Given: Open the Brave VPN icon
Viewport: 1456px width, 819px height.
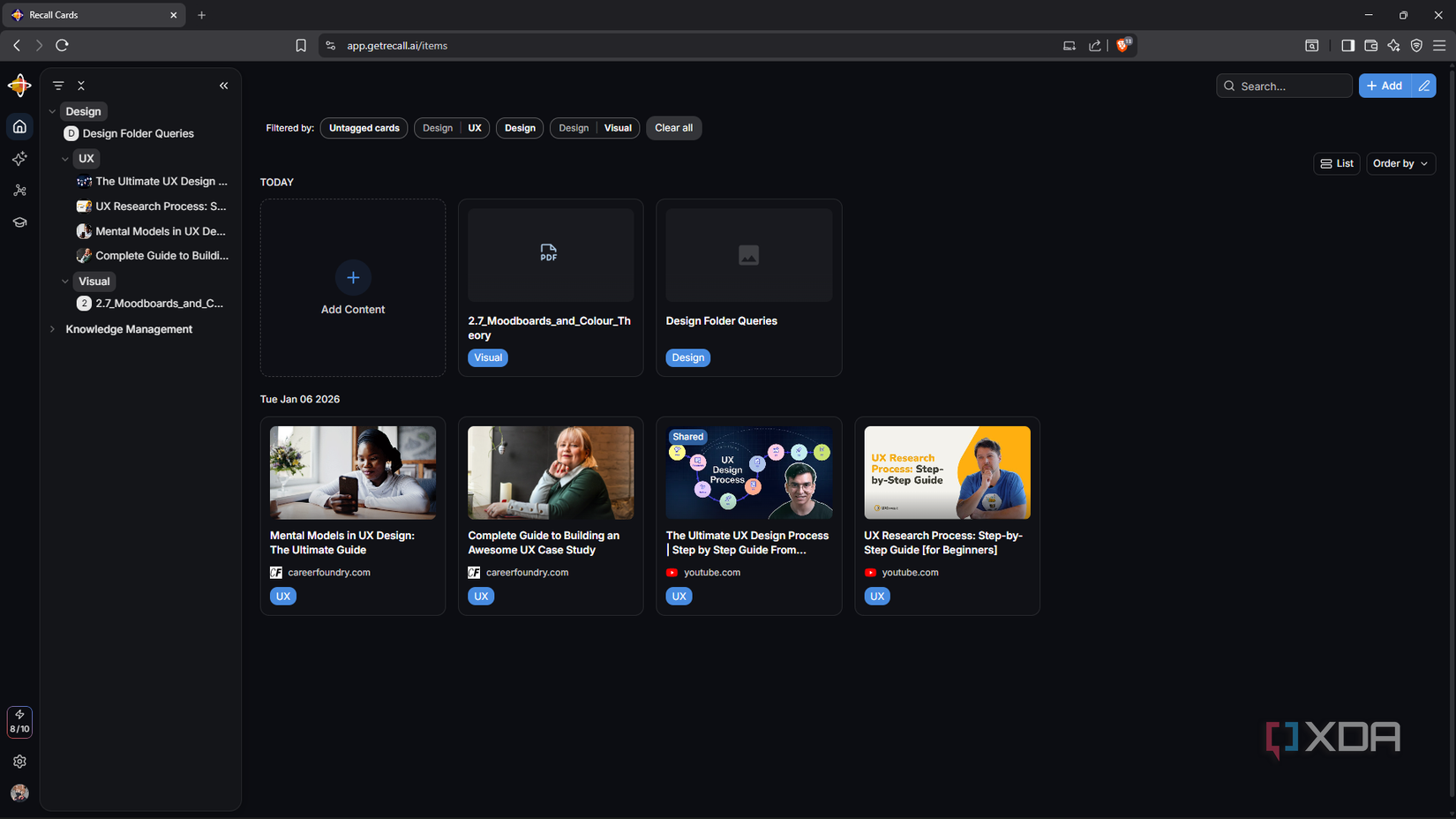Looking at the screenshot, I should click(x=1417, y=45).
